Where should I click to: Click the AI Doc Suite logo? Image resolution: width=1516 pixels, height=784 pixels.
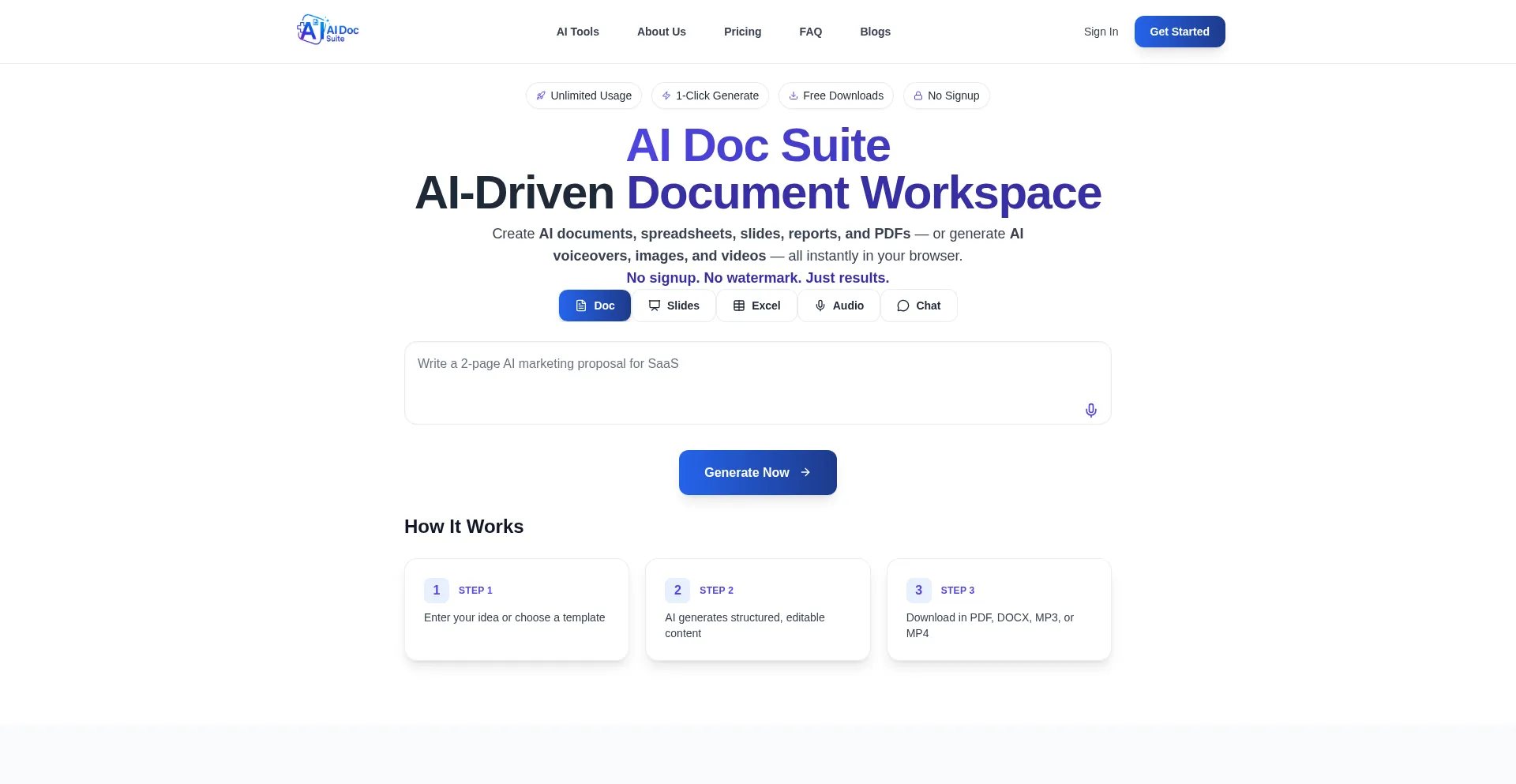click(x=328, y=31)
